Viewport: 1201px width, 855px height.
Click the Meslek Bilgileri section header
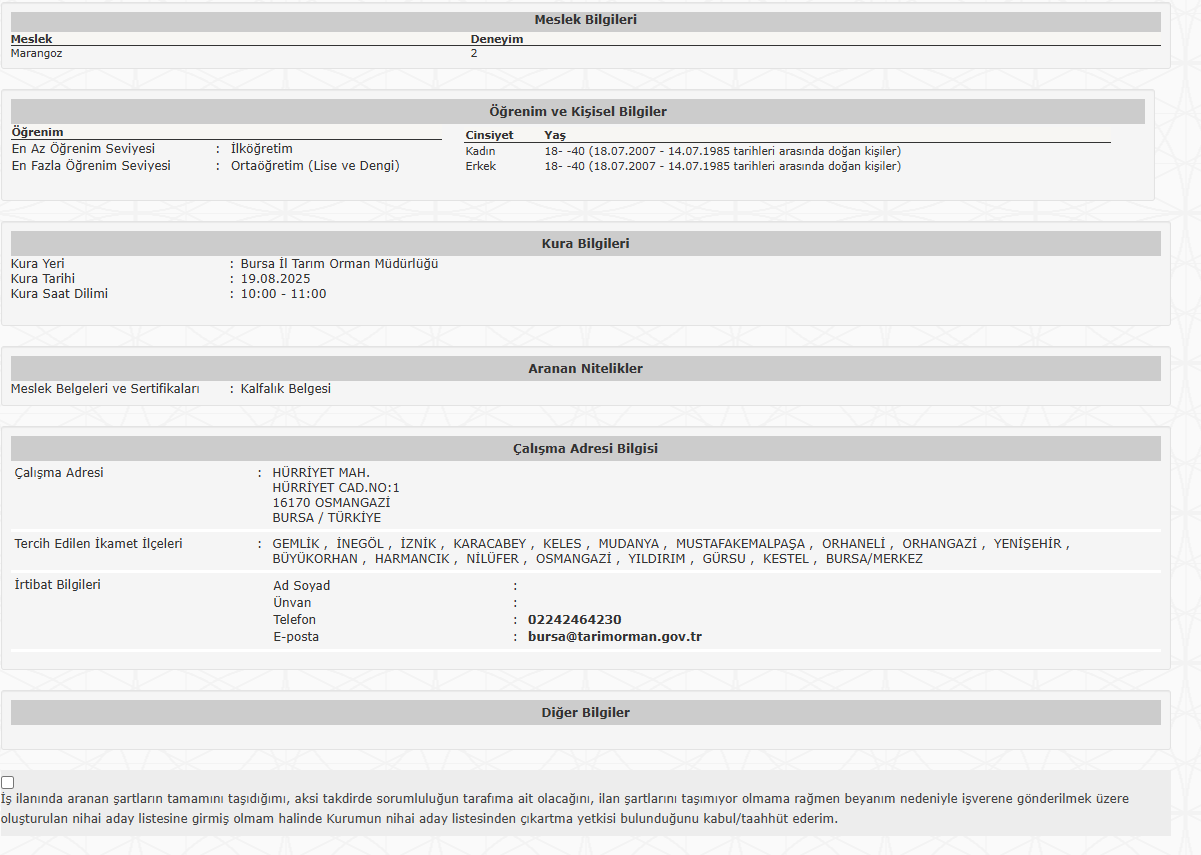[585, 20]
